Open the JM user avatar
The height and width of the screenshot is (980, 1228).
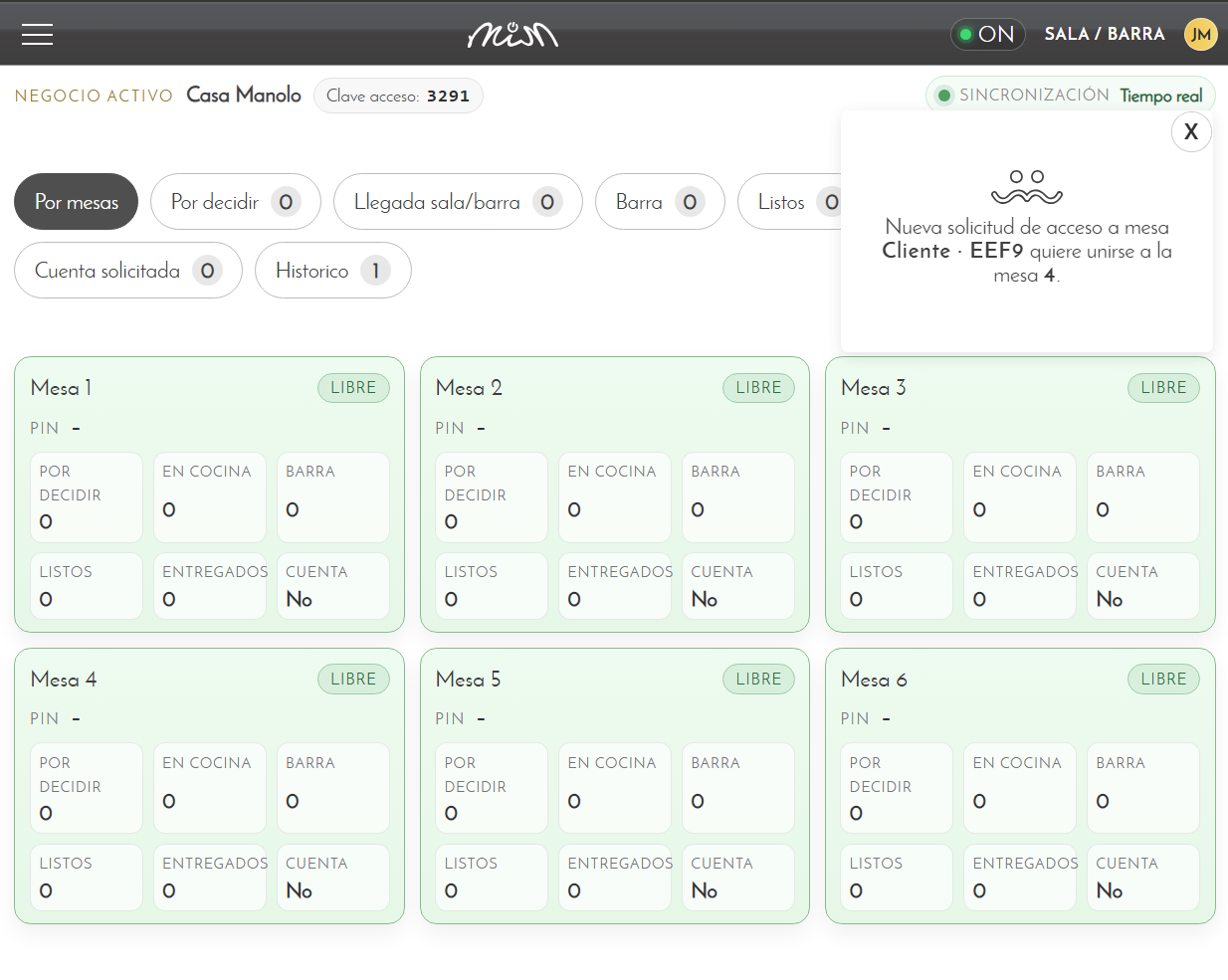tap(1201, 34)
